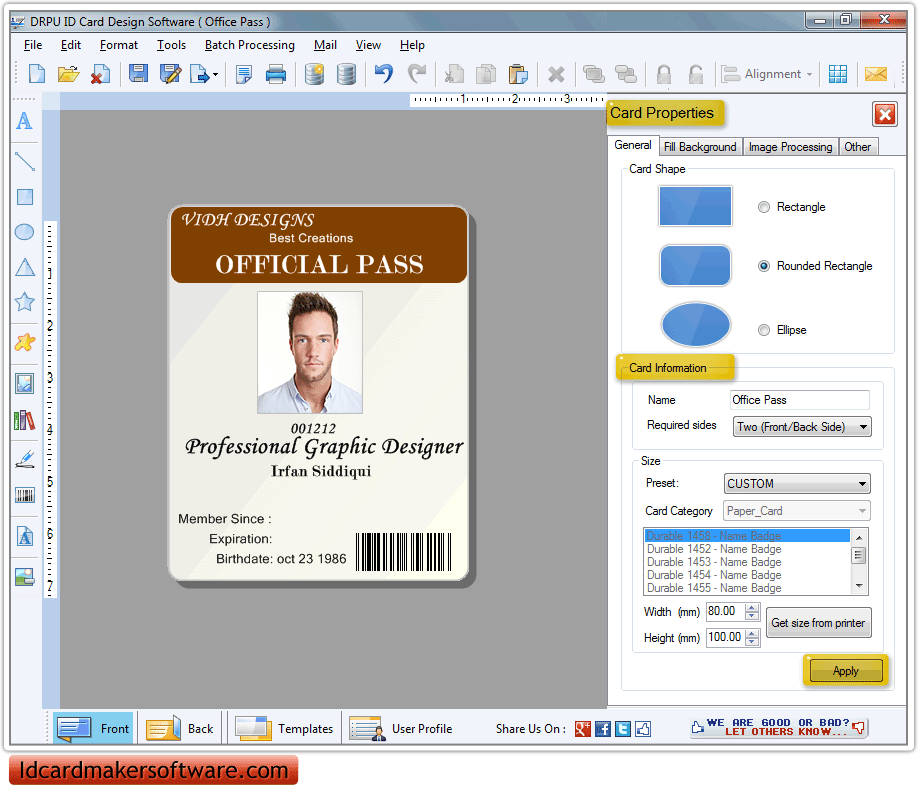The image size is (918, 785).
Task: Switch to the Back card side
Action: click(180, 729)
